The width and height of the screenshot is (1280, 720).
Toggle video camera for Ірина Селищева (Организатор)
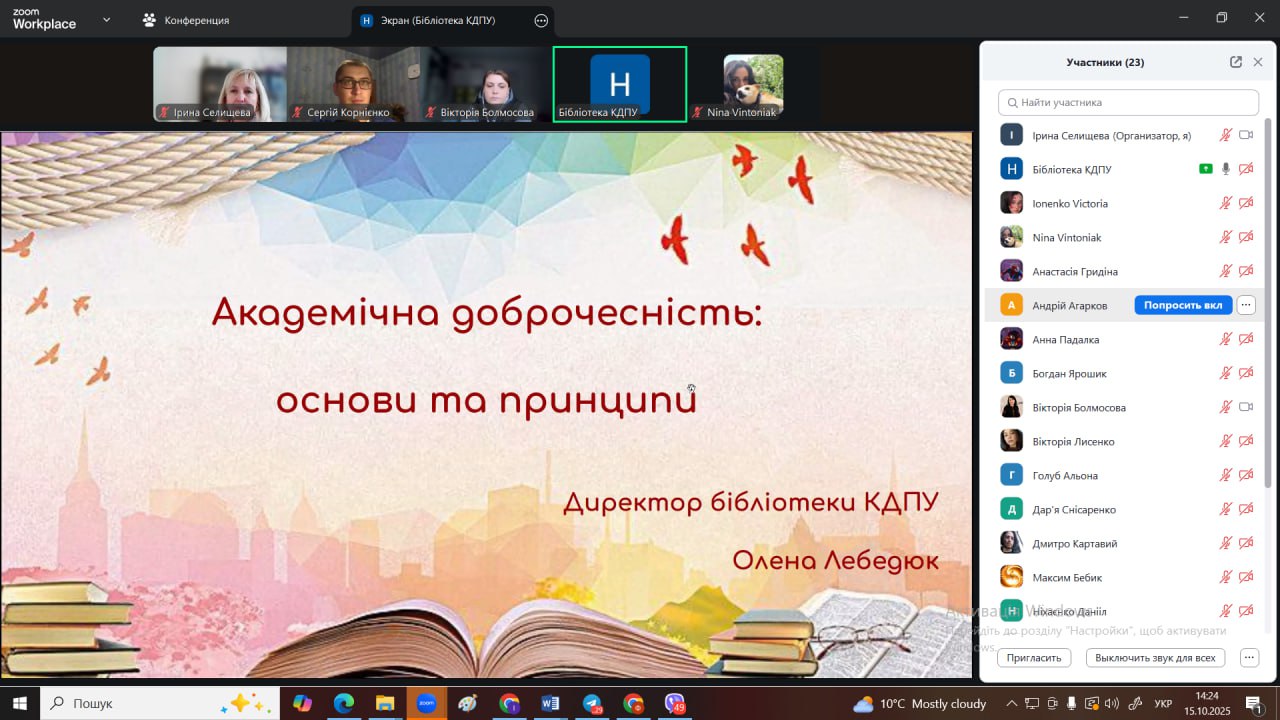1246,135
